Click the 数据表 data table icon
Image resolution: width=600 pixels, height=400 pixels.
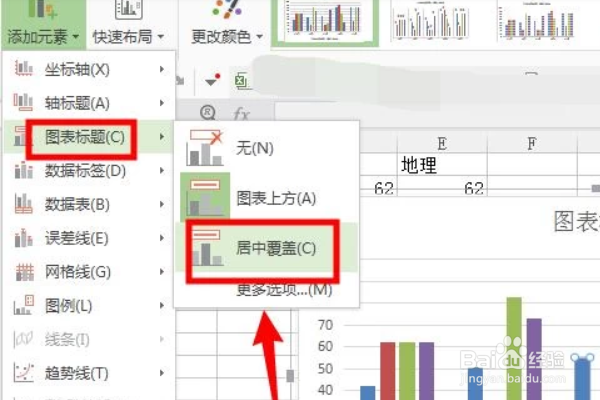23,203
